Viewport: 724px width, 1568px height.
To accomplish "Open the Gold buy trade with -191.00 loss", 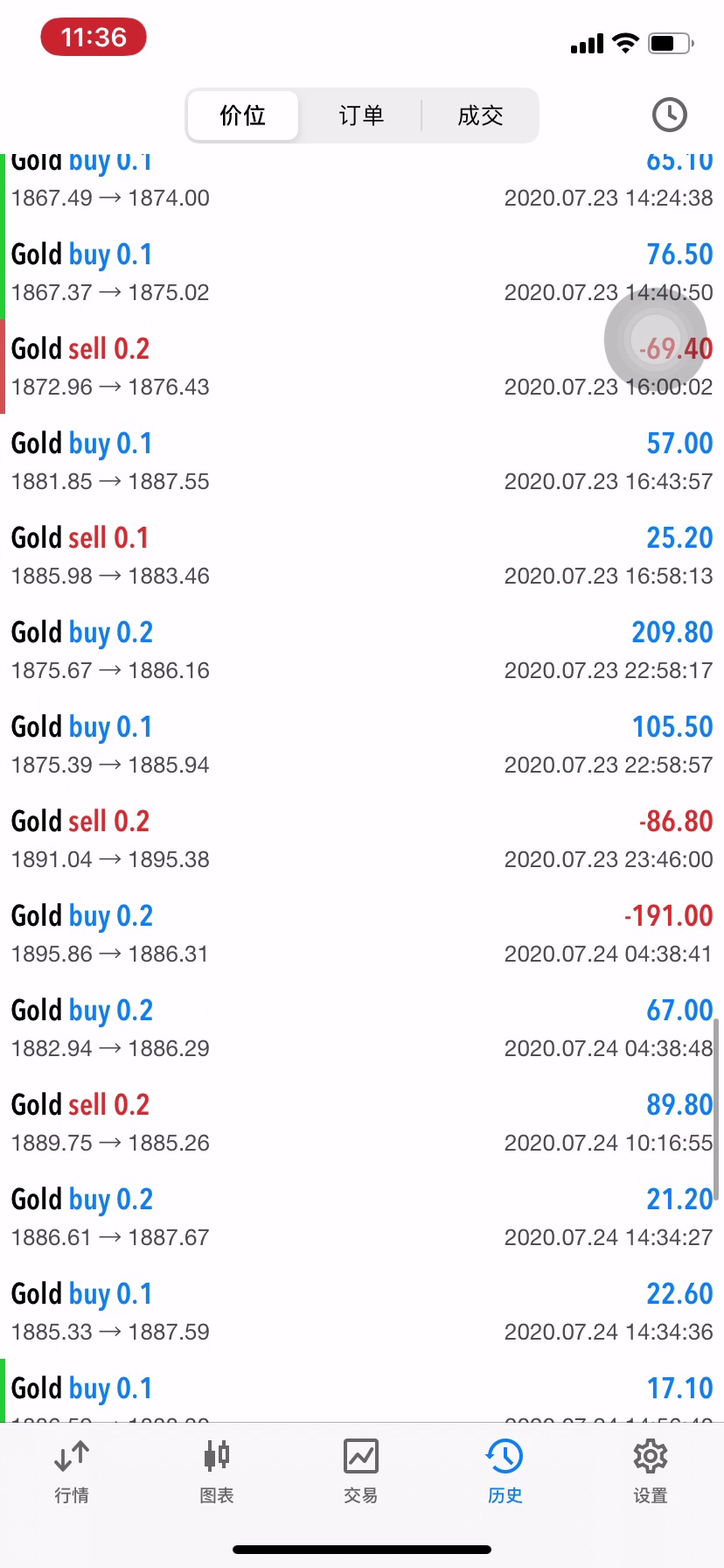I will 362,934.
